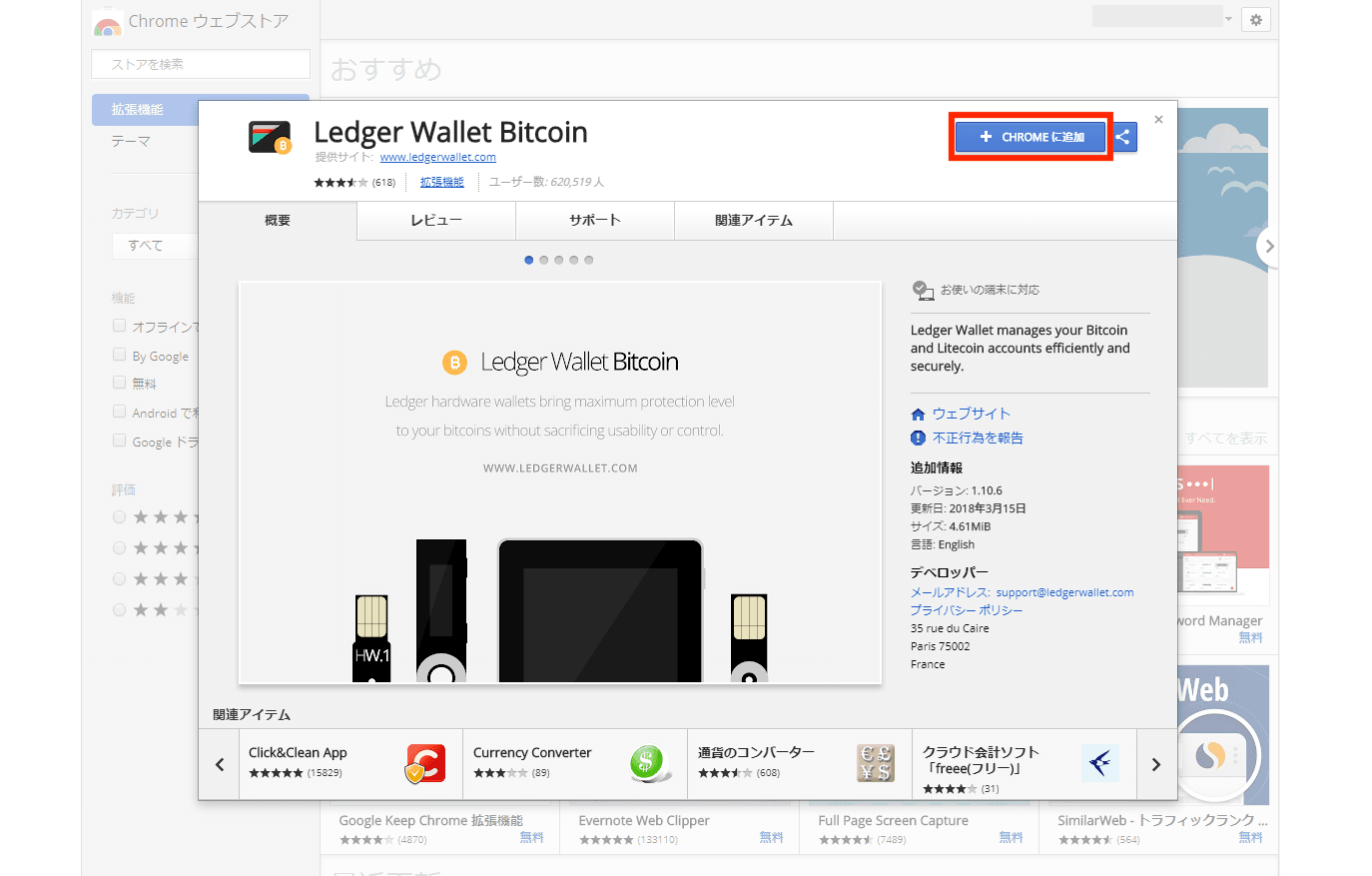Switch to the レビュー tab
Viewport: 1372px width, 876px height.
(435, 221)
